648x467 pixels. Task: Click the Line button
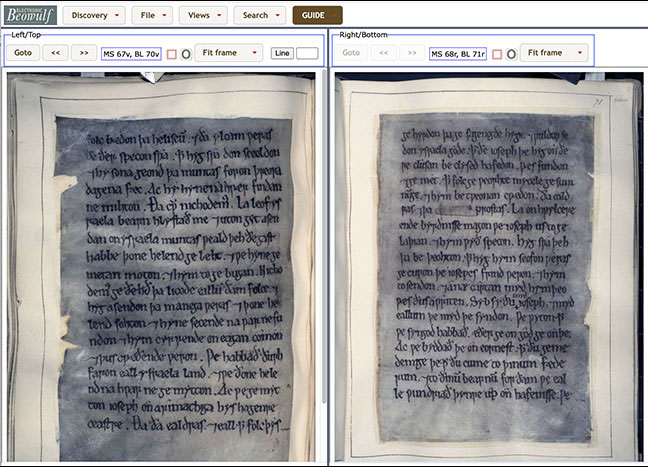[282, 53]
